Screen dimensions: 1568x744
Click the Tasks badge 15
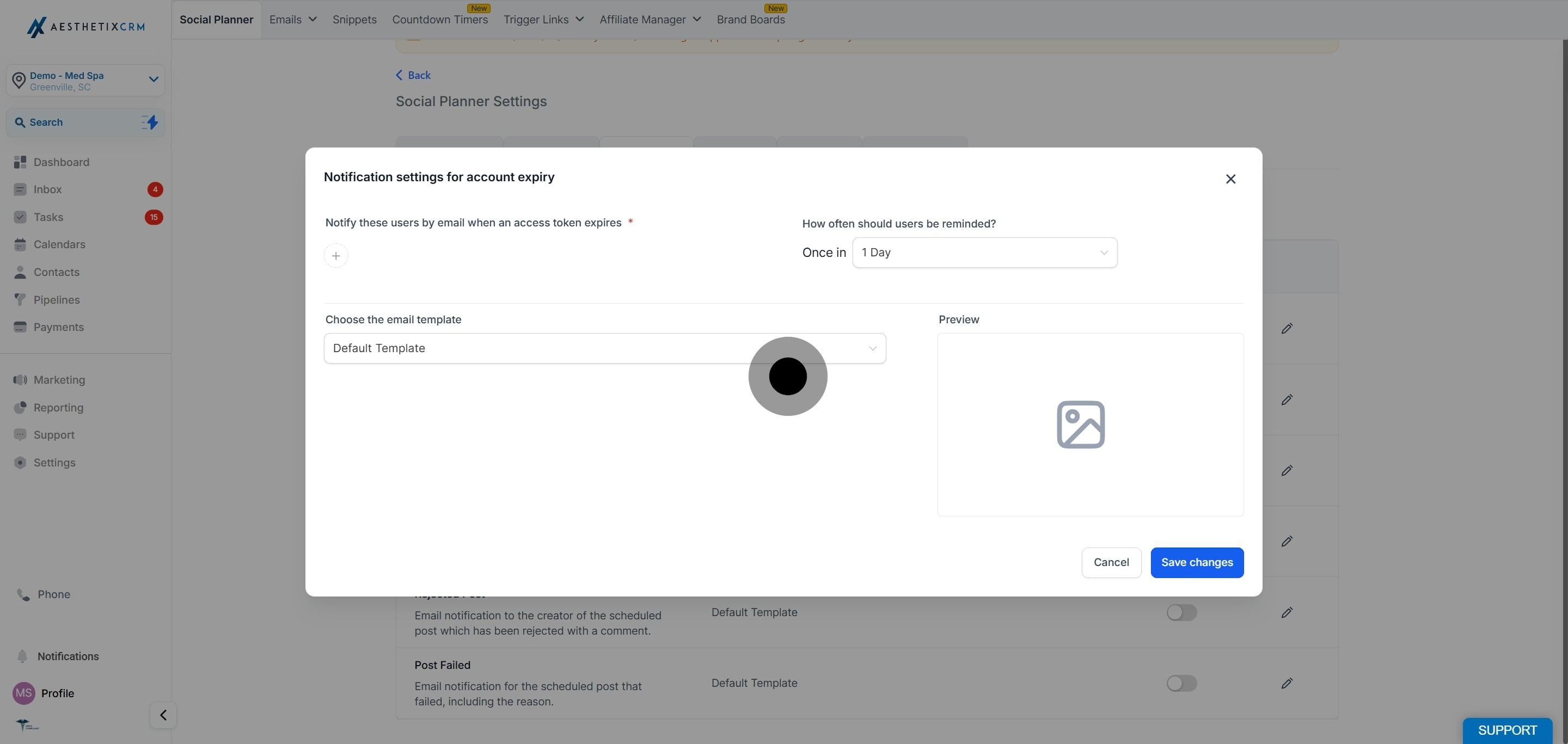(x=154, y=217)
